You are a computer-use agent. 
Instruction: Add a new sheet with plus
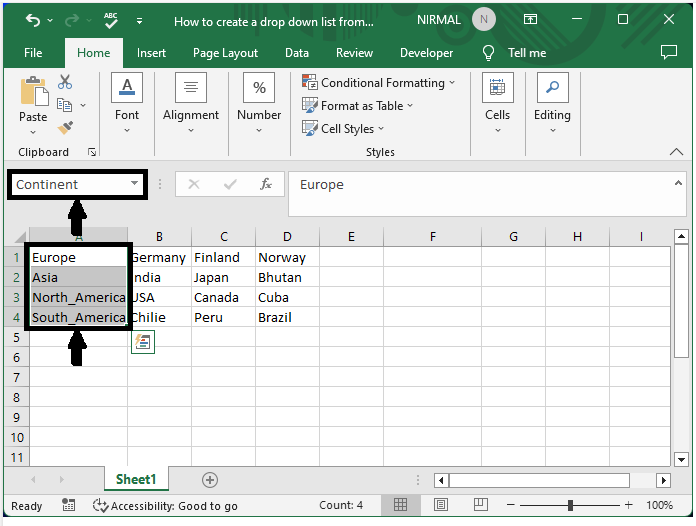[x=210, y=480]
